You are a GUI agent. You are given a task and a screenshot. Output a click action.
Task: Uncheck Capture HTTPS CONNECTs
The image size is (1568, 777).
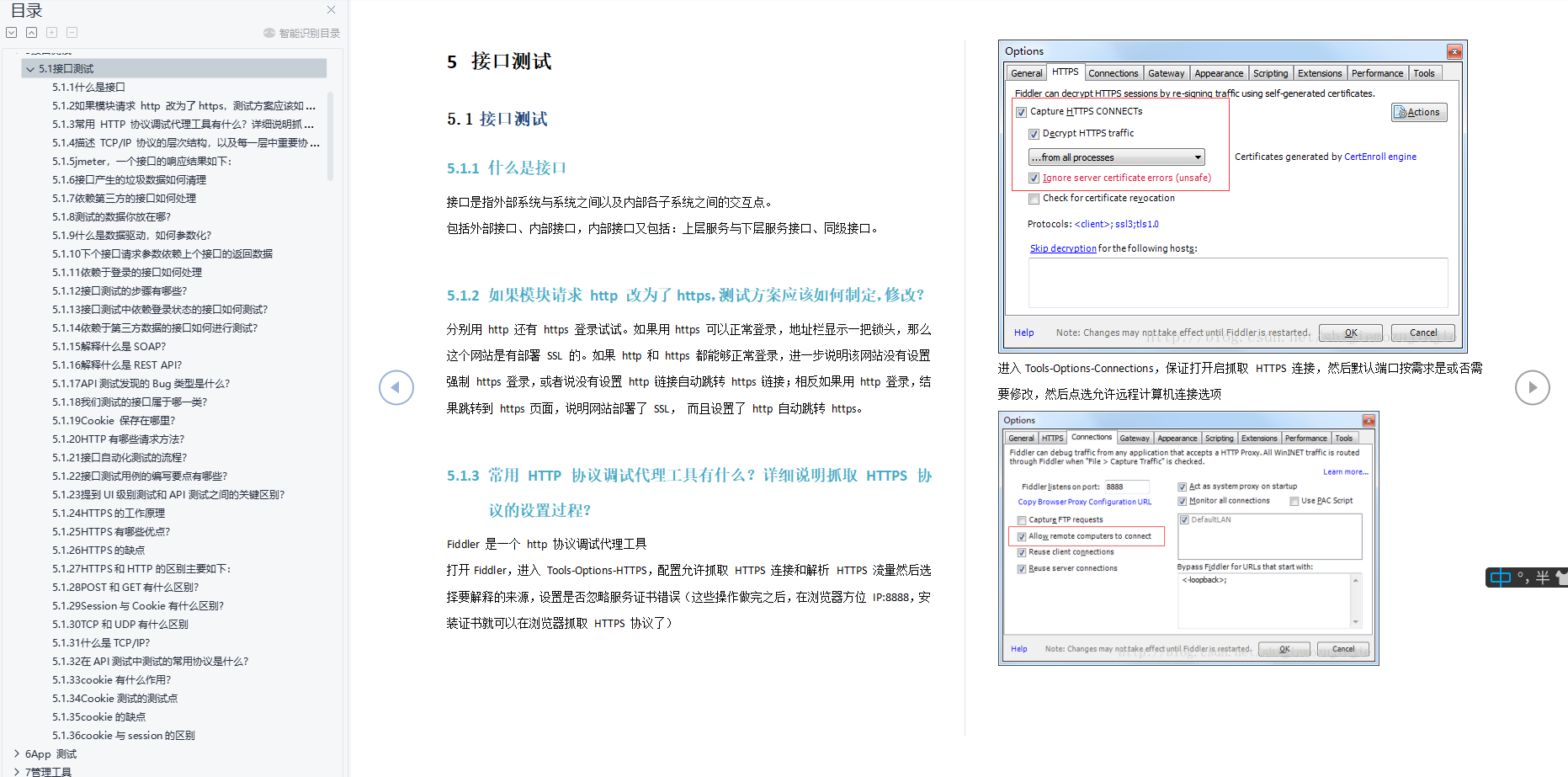1022,111
